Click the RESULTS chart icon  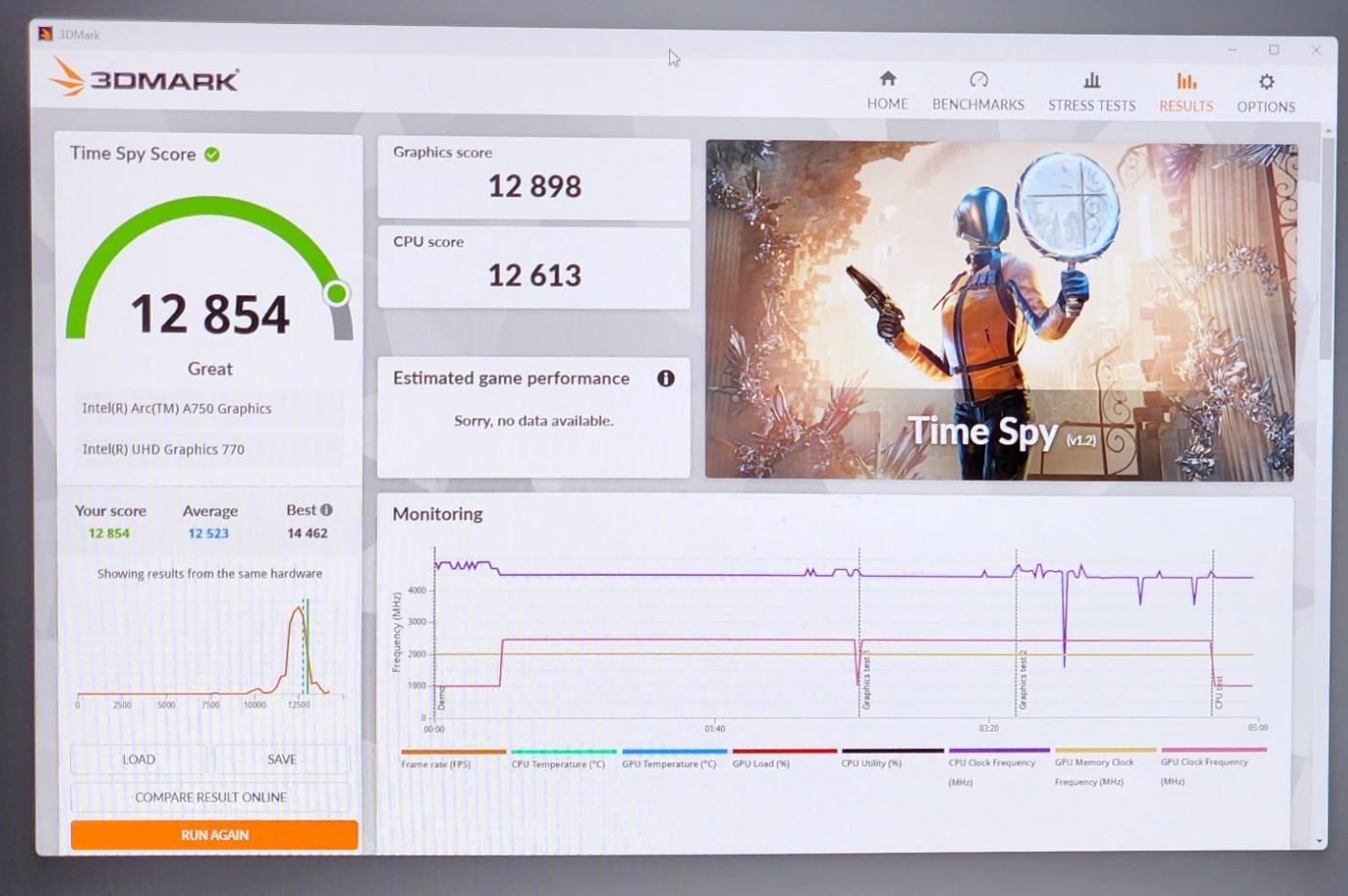1186,82
